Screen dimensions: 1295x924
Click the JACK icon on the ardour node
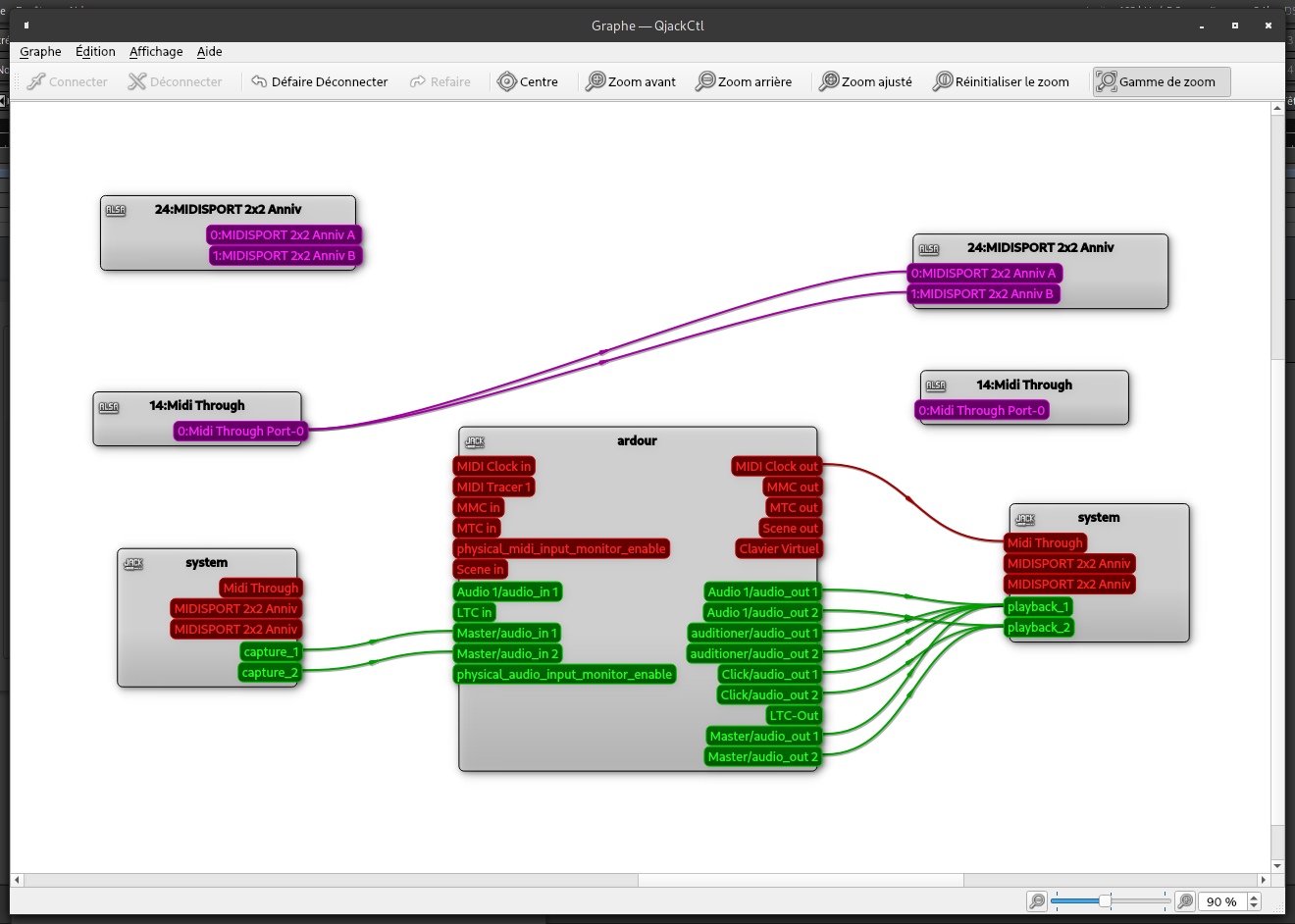[475, 442]
